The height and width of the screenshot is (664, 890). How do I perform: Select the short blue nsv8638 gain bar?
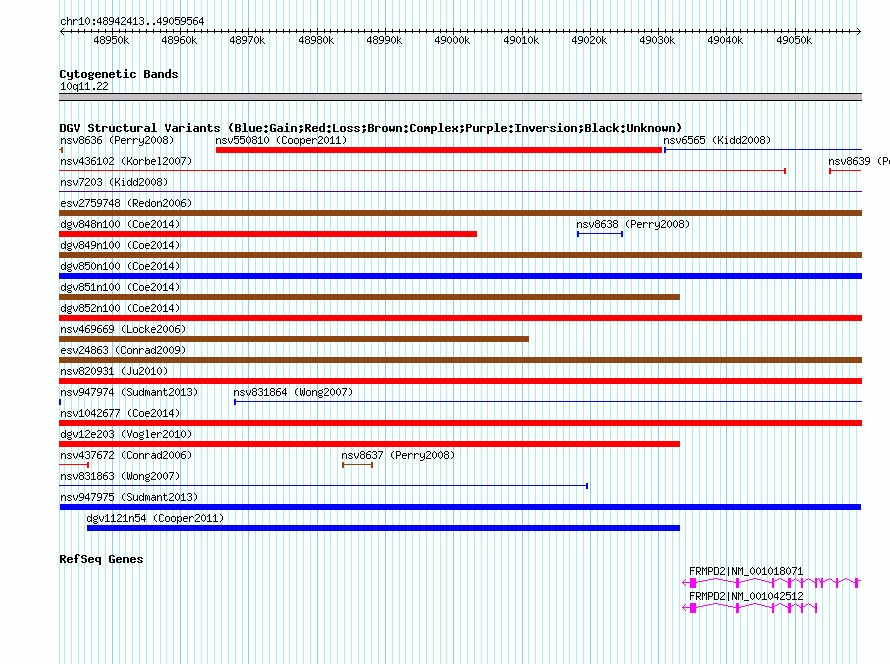(x=600, y=234)
